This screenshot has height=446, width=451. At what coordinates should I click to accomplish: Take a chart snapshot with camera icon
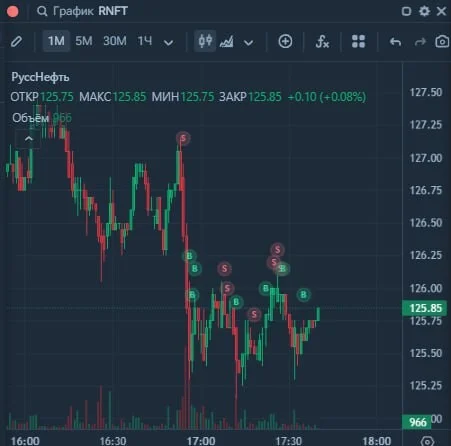442,42
